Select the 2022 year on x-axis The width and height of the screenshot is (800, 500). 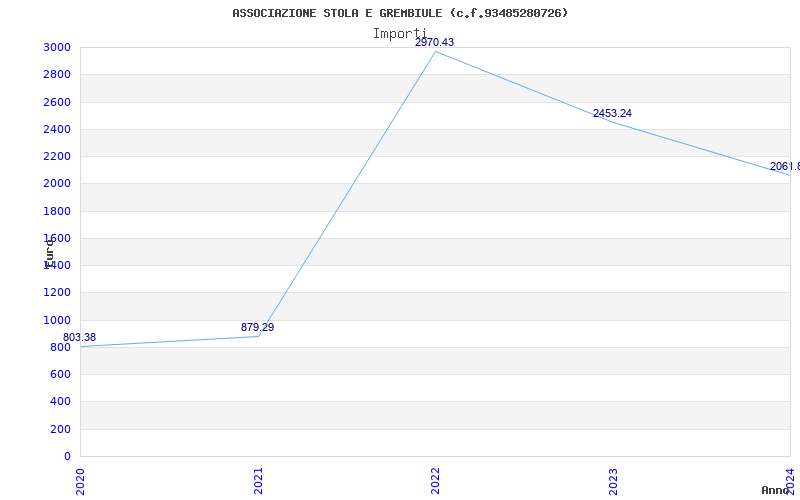click(436, 480)
